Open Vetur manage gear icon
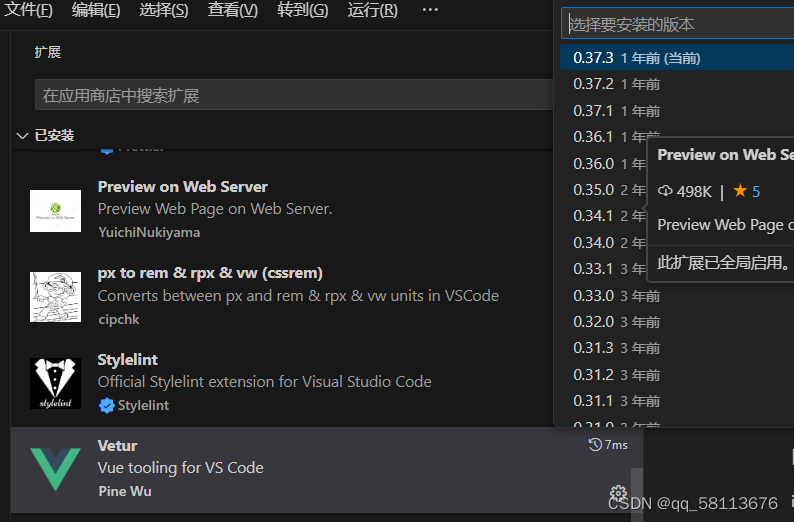This screenshot has height=522, width=794. coord(618,493)
